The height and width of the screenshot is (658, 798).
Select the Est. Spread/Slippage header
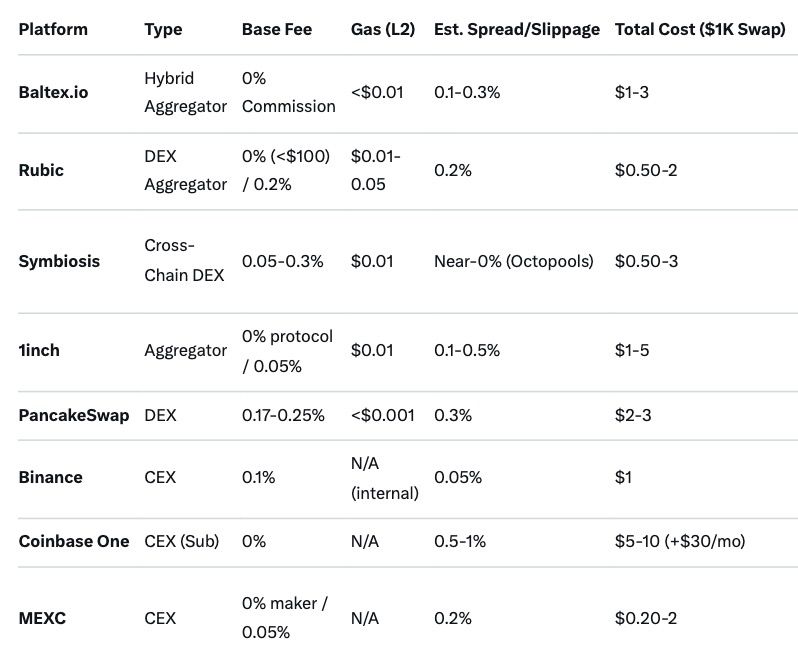pyautogui.click(x=516, y=29)
